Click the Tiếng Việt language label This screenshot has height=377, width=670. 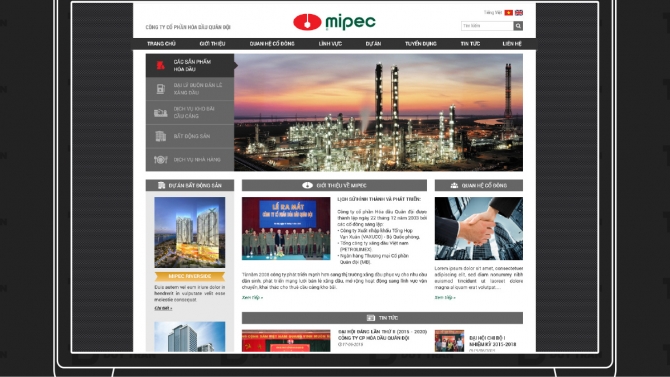pyautogui.click(x=493, y=13)
